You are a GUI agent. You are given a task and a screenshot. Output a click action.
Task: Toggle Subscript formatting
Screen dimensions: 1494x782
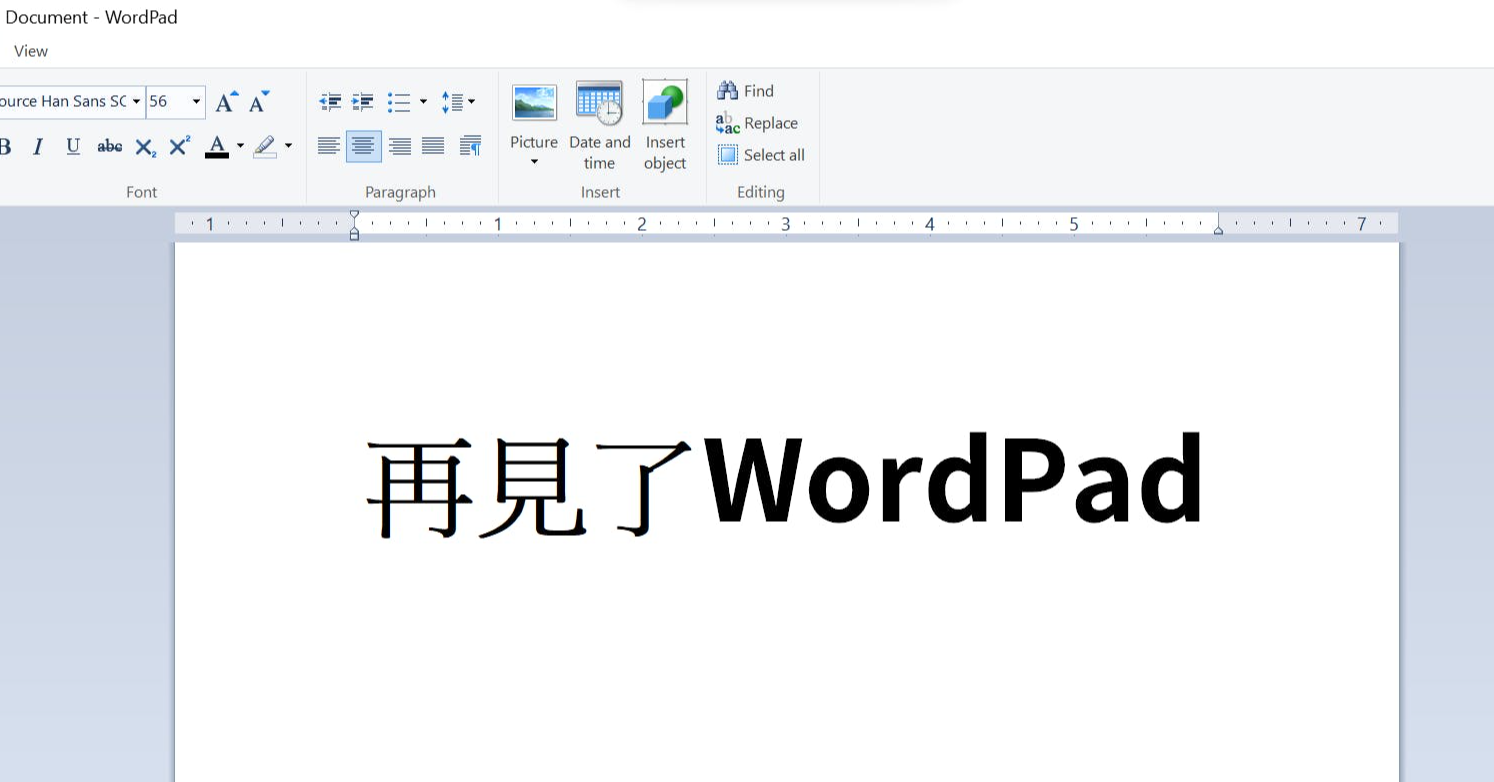(x=145, y=148)
